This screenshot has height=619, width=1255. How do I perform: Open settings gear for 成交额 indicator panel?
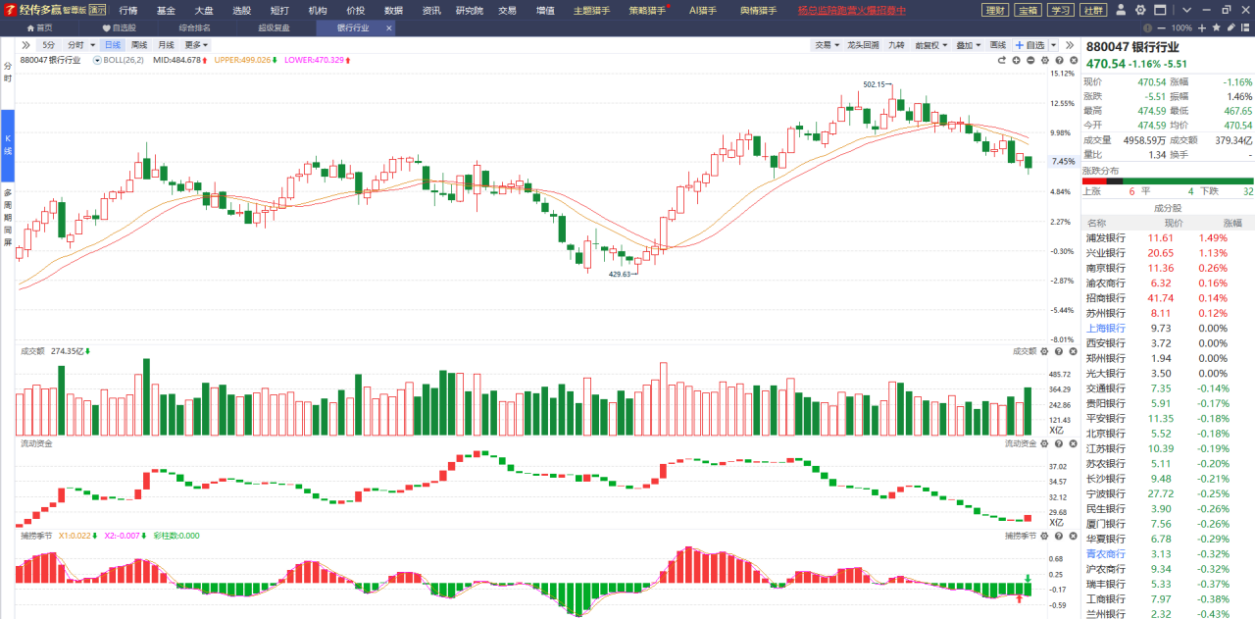1045,351
